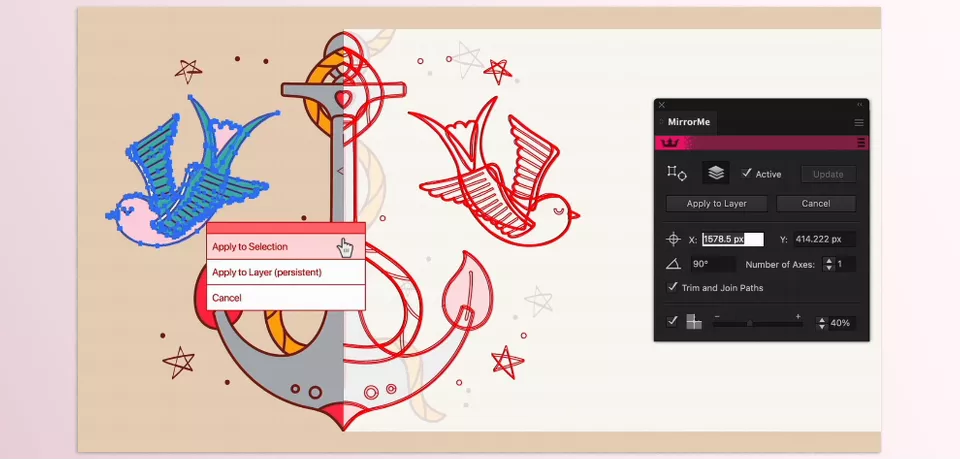The width and height of the screenshot is (960, 459).
Task: Toggle the checkbox beside the opacity slider
Action: (673, 322)
